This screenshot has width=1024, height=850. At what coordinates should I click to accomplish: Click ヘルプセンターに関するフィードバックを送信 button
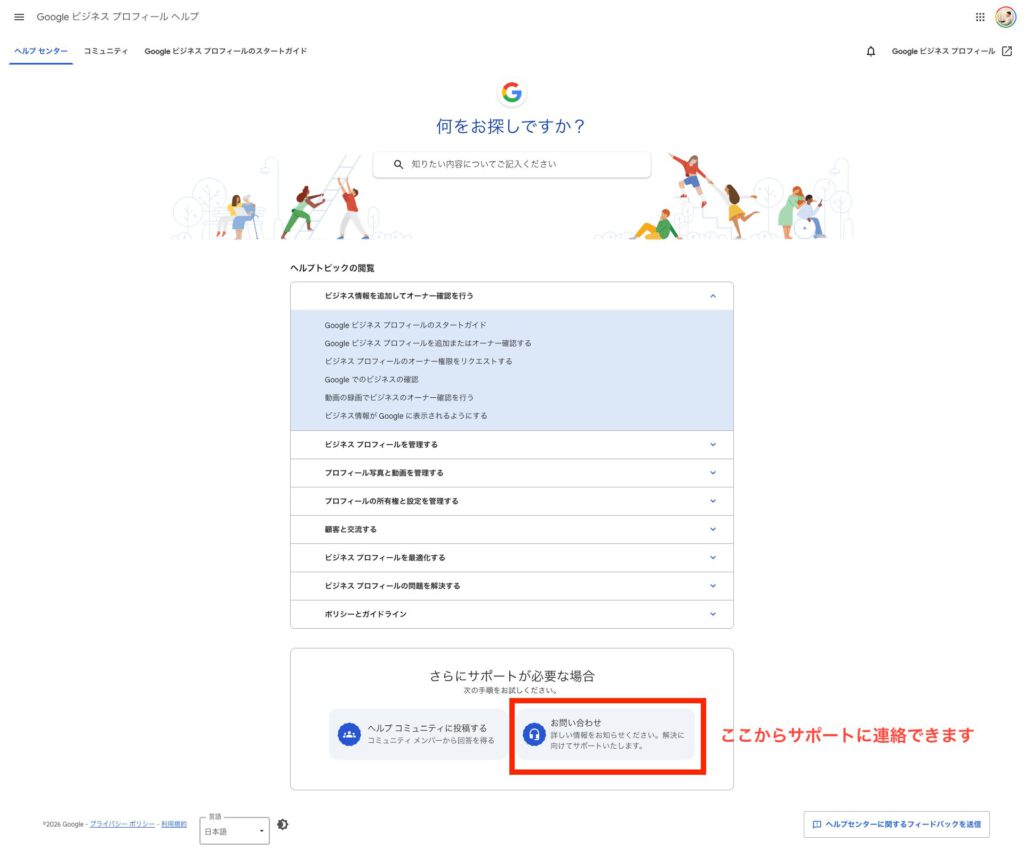click(x=896, y=825)
